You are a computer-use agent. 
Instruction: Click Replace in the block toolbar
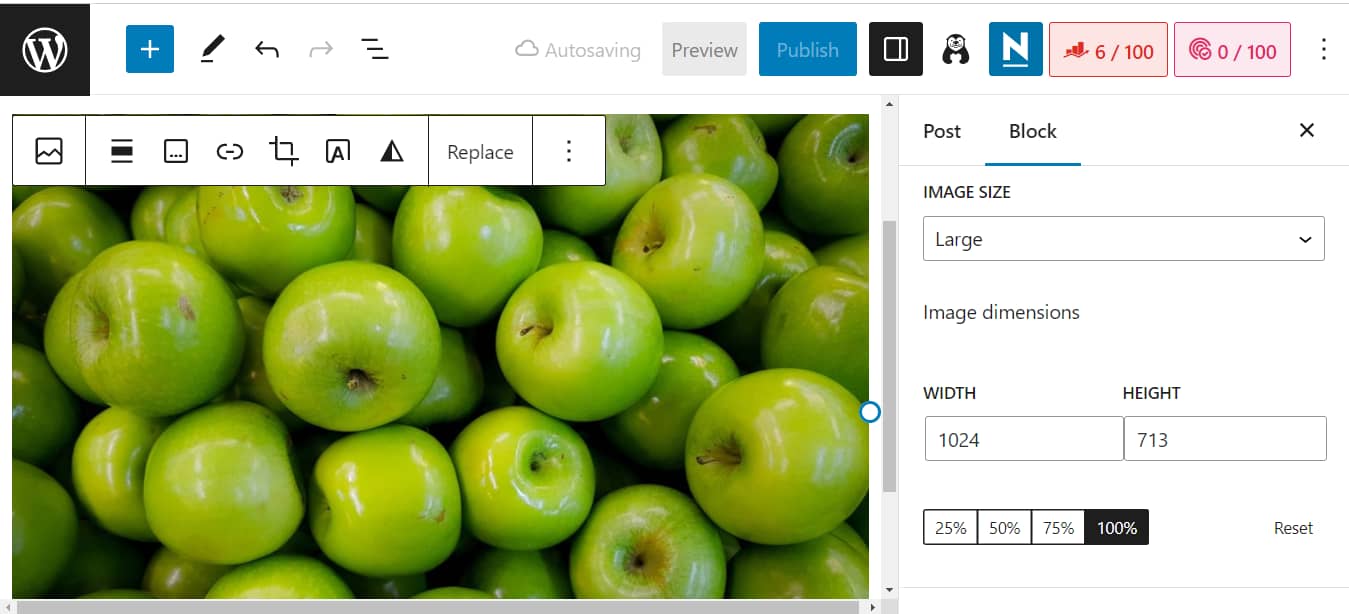(x=480, y=152)
